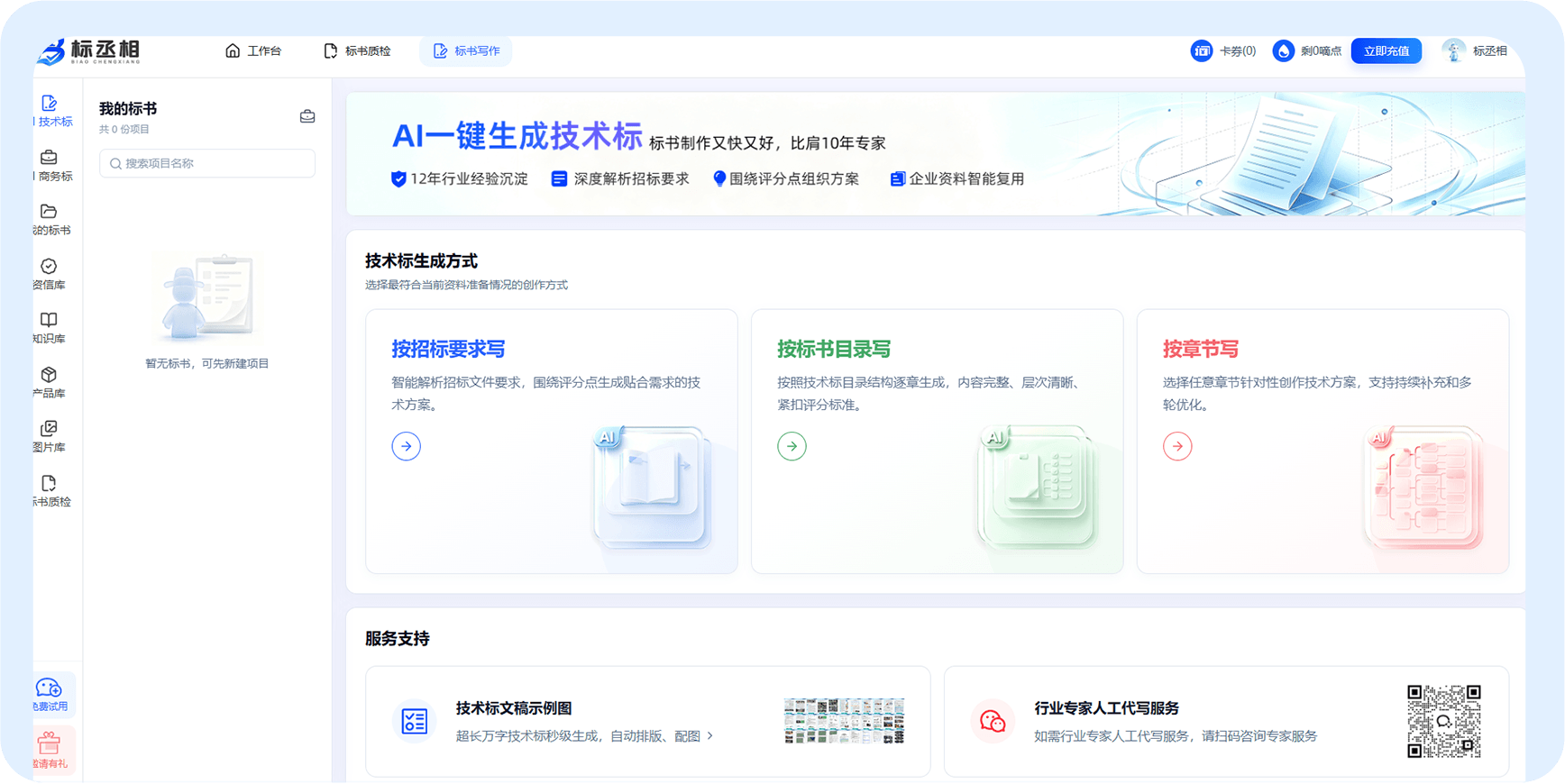Click the expert service QR code

(x=1444, y=721)
